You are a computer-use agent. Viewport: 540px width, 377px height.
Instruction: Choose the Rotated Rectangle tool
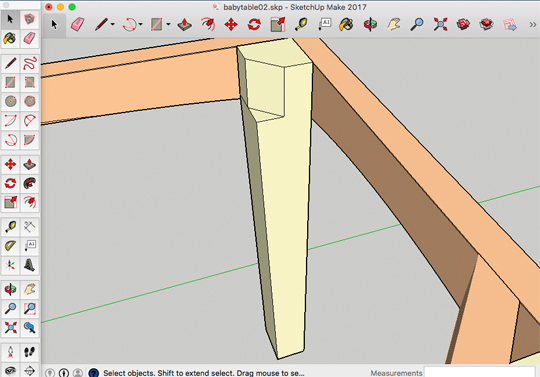[30, 83]
